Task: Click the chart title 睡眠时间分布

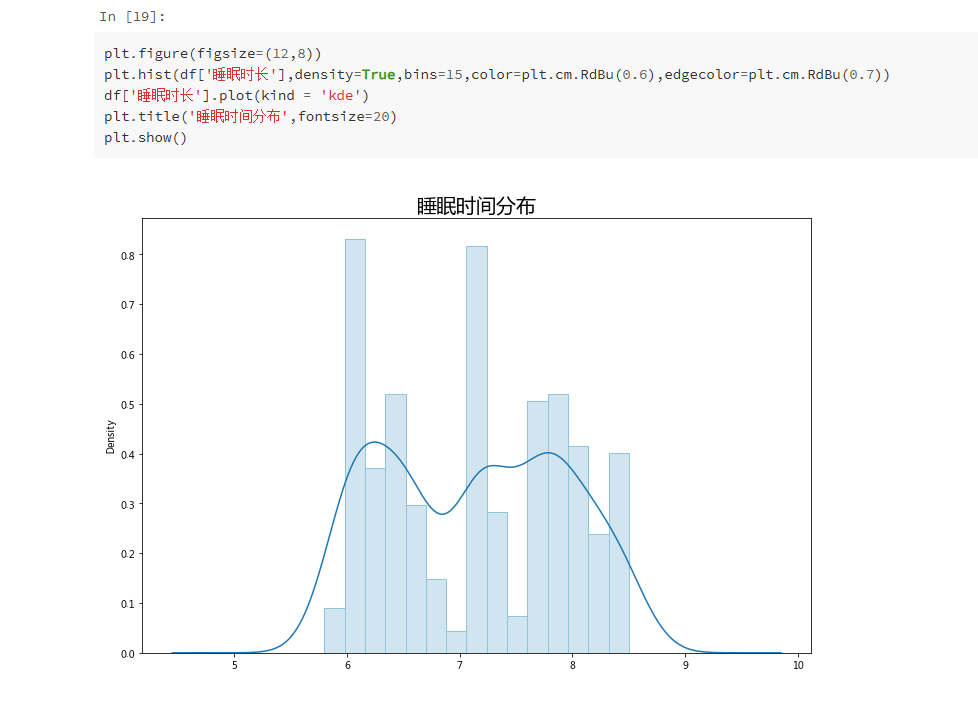Action: [476, 206]
